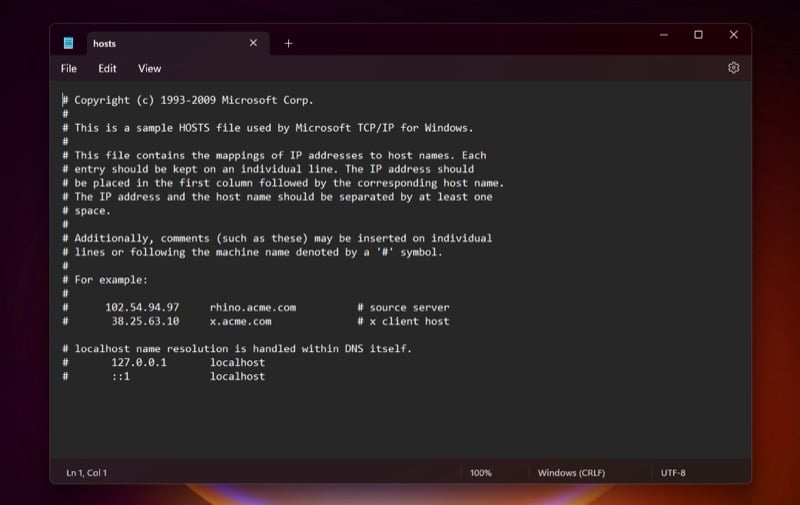Click the localhost name resolution comment line
The image size is (800, 505).
(237, 348)
